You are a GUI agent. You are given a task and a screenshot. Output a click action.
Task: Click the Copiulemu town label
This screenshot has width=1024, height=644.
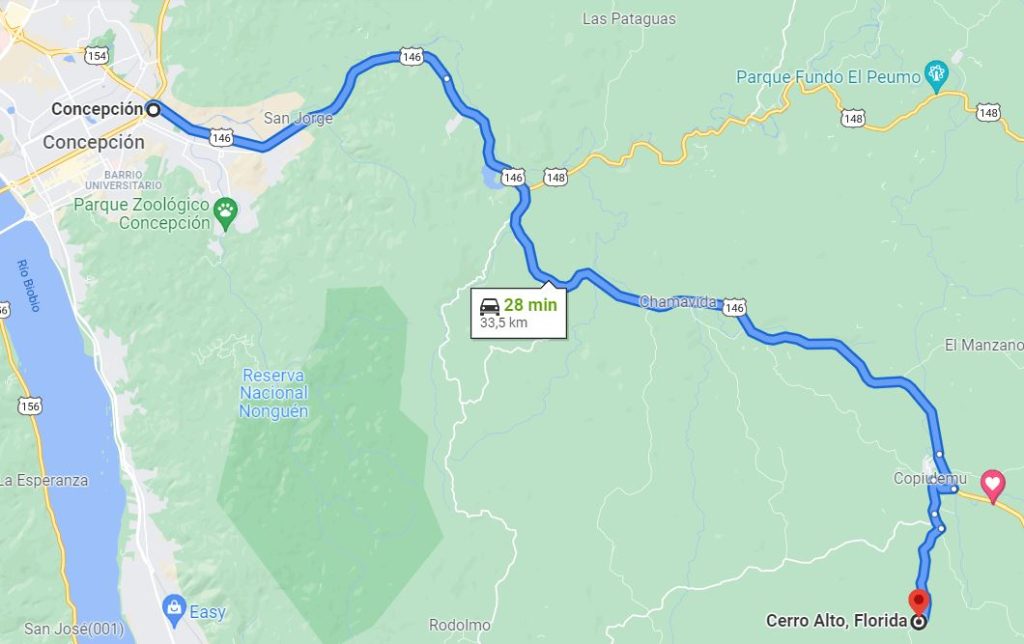(930, 479)
